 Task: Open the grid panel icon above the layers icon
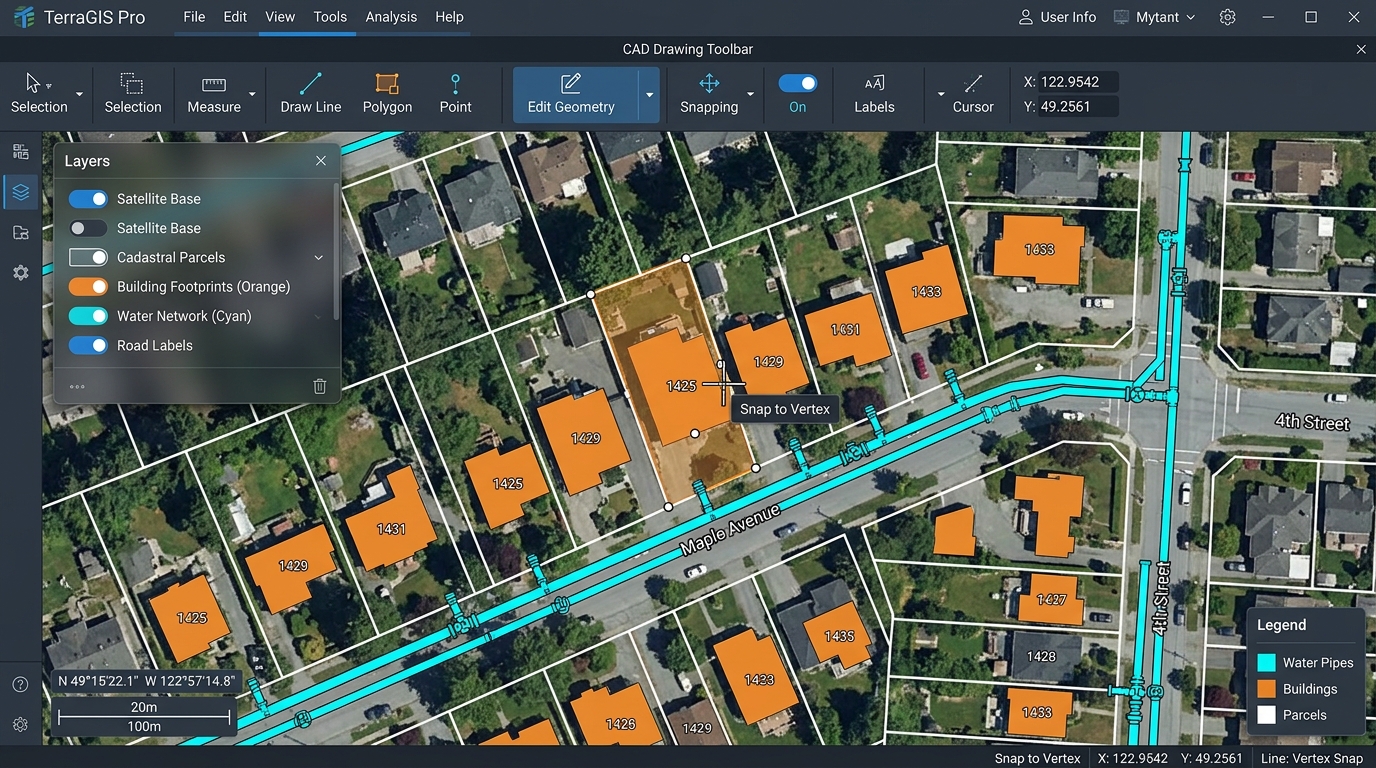pos(20,152)
